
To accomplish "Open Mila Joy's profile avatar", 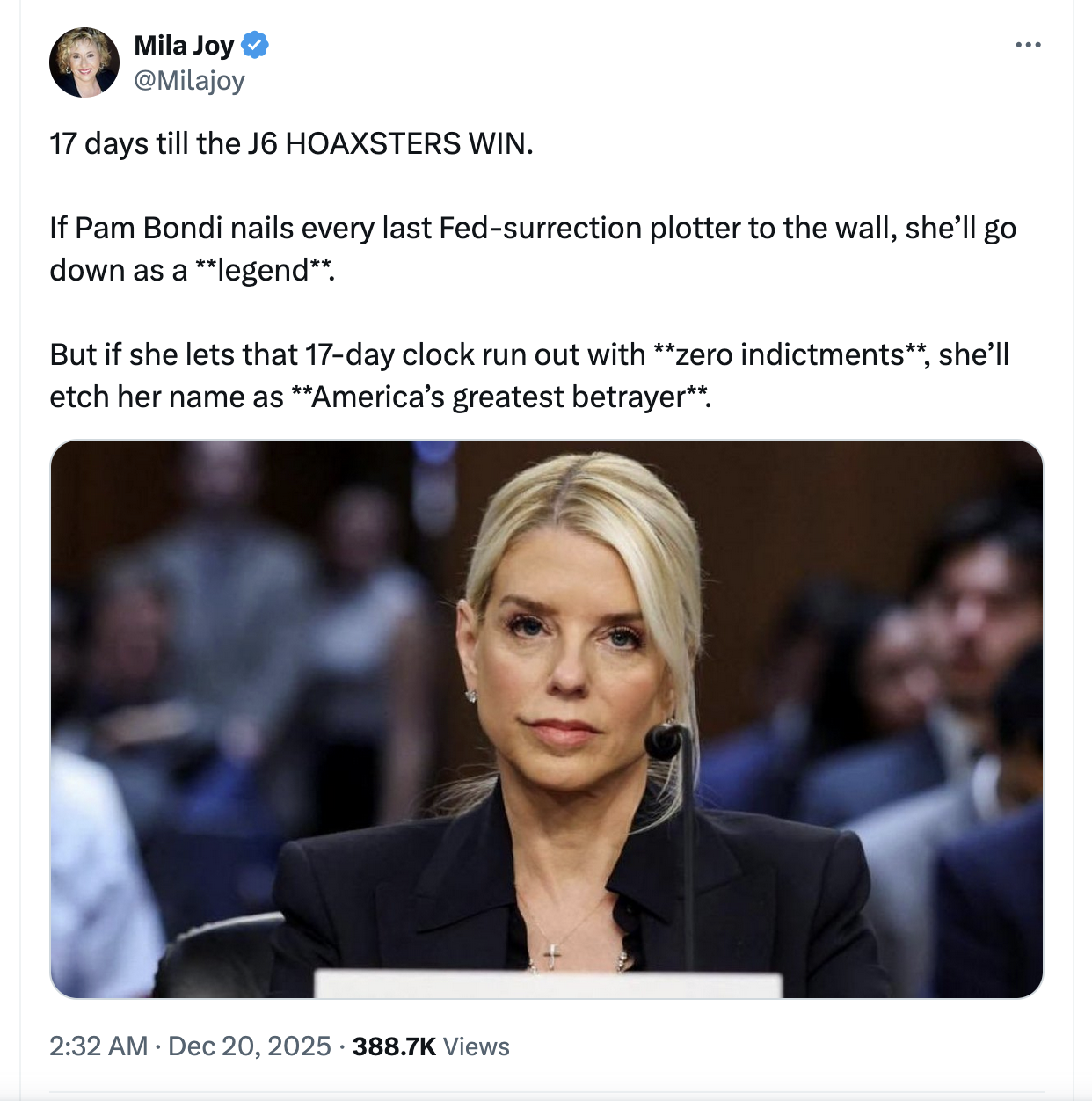I will pyautogui.click(x=84, y=62).
